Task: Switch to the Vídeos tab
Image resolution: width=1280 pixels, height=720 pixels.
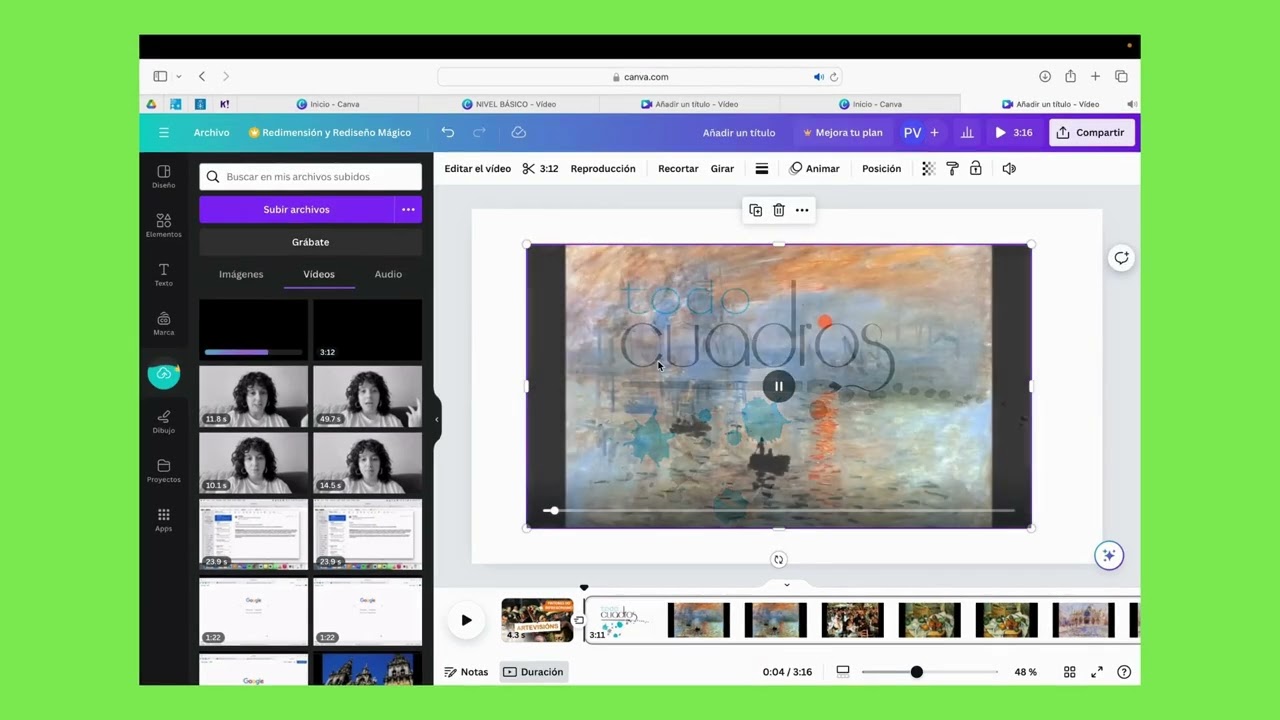Action: click(x=319, y=274)
